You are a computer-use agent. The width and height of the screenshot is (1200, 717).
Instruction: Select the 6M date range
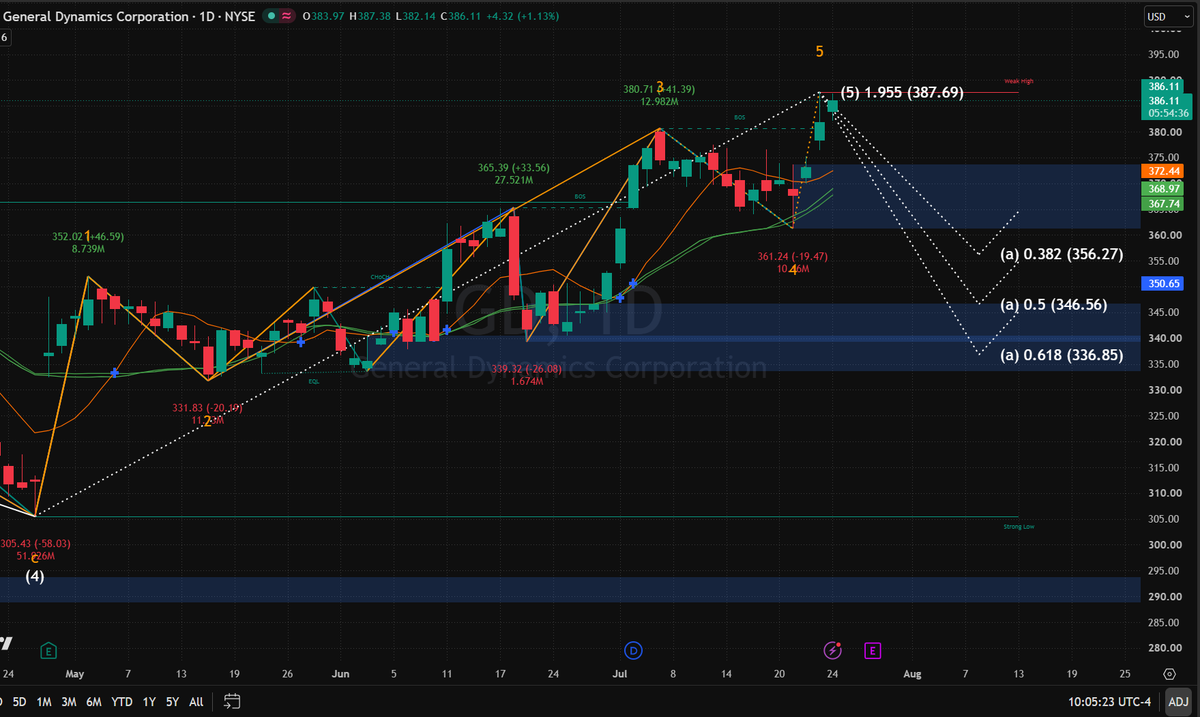tap(94, 701)
